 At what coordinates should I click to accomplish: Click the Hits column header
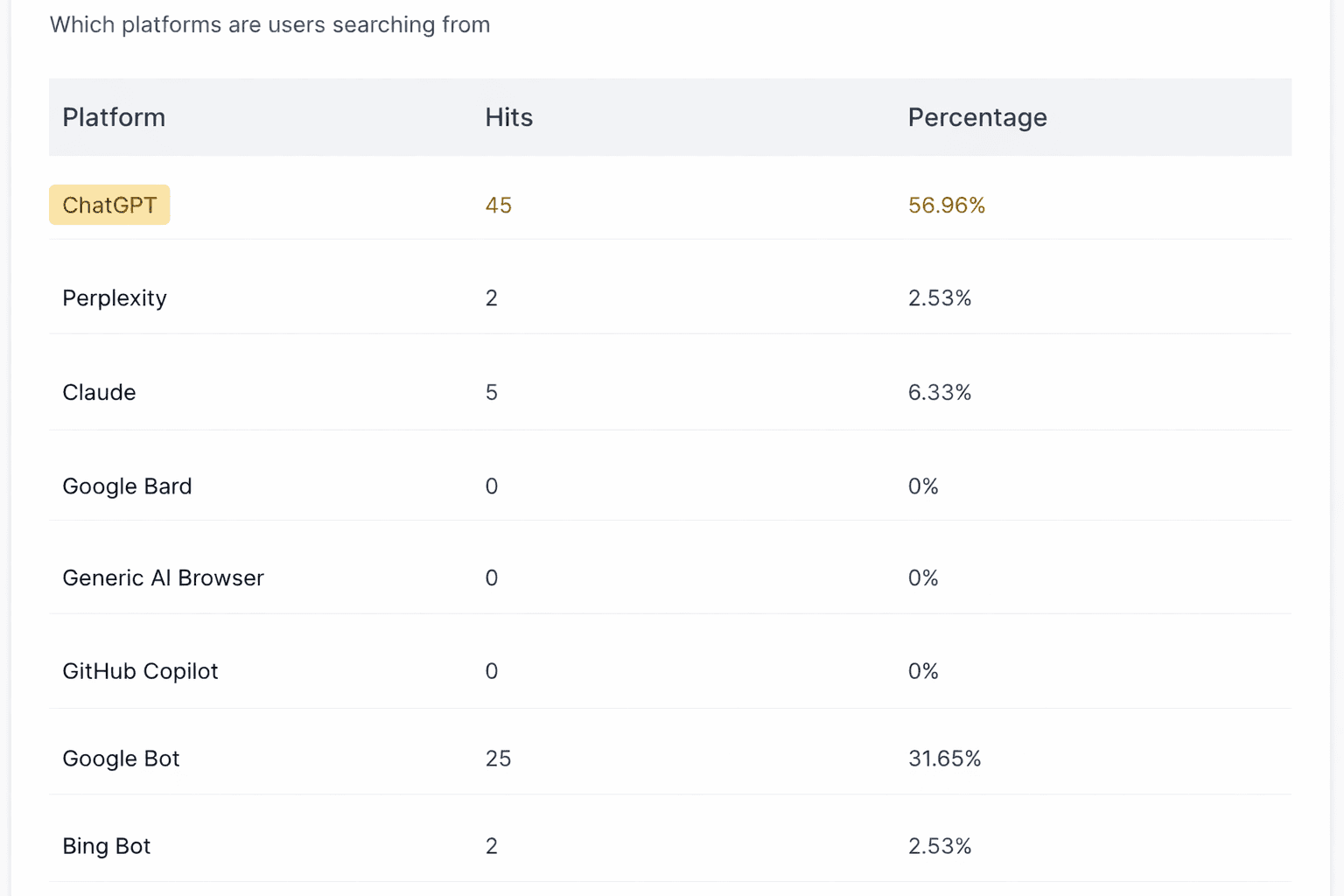(508, 117)
